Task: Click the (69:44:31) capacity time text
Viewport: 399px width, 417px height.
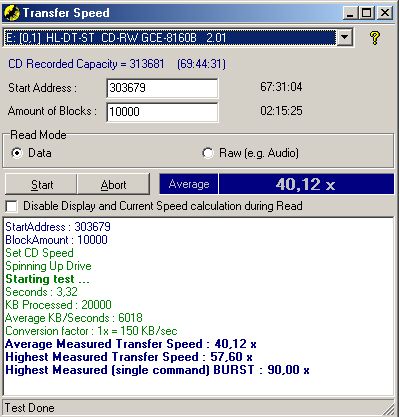Action: [x=202, y=64]
